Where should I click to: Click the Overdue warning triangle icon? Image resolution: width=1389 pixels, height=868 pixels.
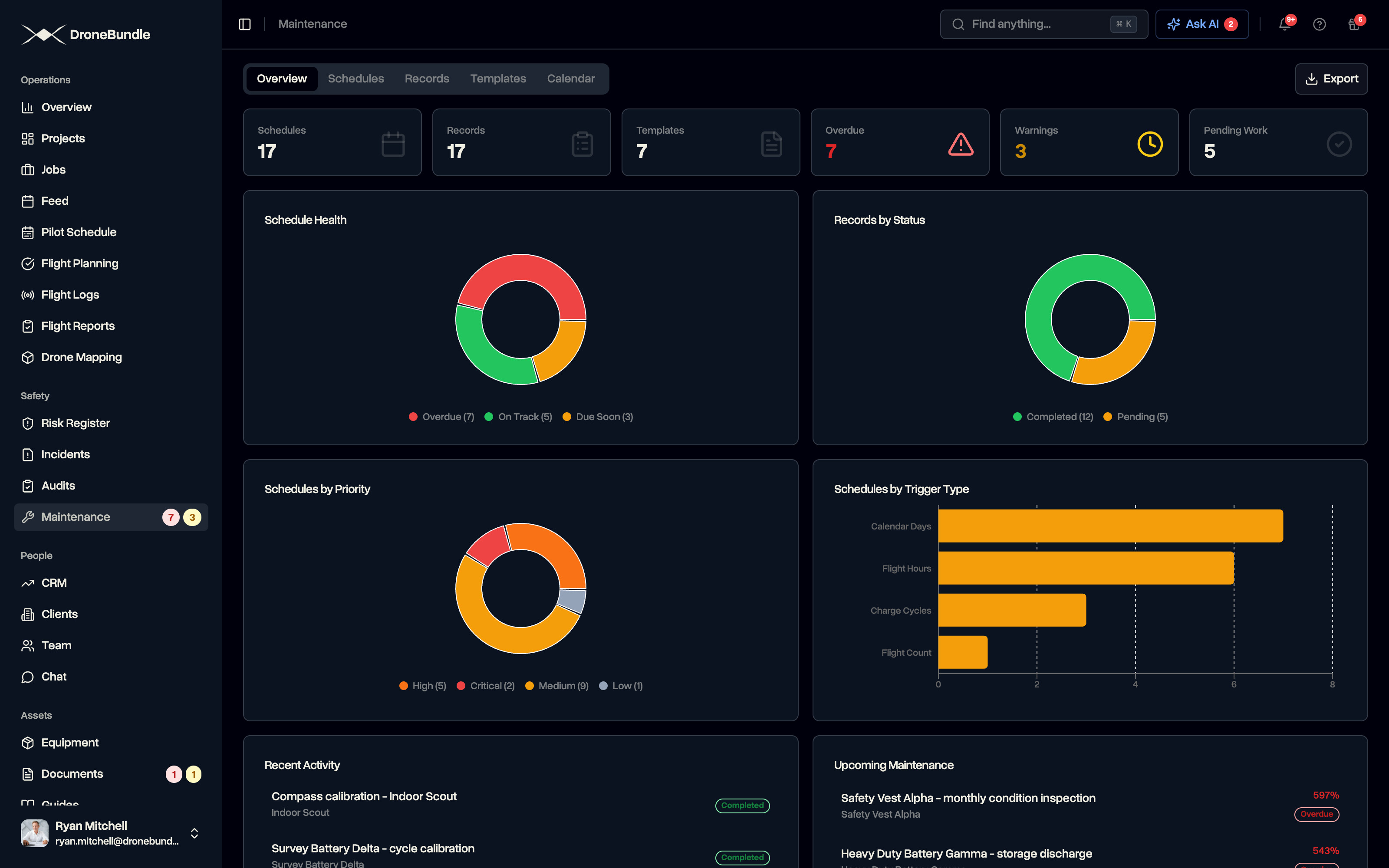point(960,144)
